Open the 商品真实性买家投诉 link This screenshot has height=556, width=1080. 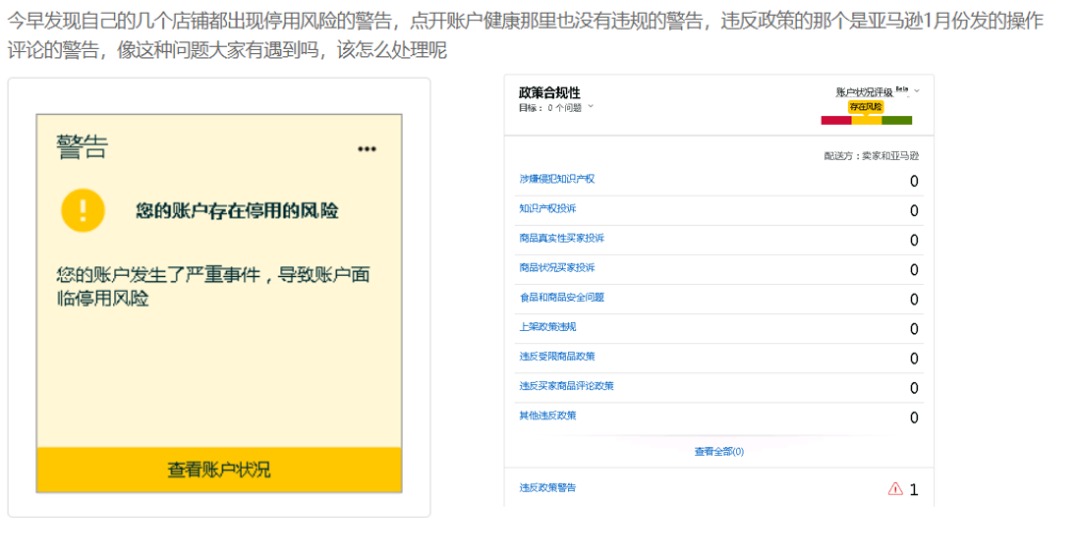tap(561, 238)
